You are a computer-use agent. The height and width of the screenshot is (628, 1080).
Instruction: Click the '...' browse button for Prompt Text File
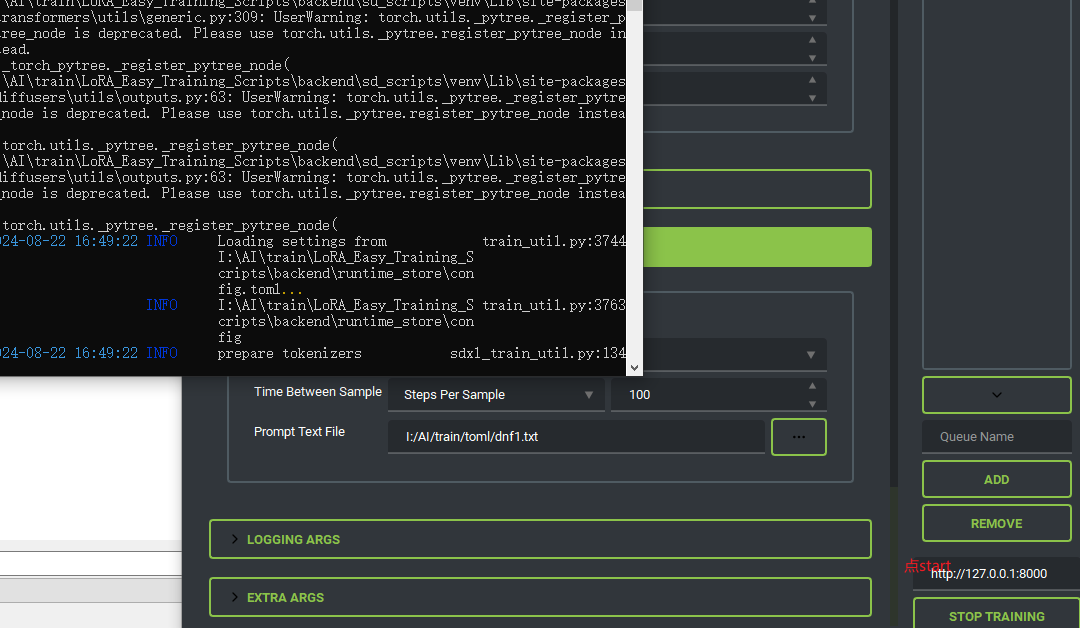[798, 437]
